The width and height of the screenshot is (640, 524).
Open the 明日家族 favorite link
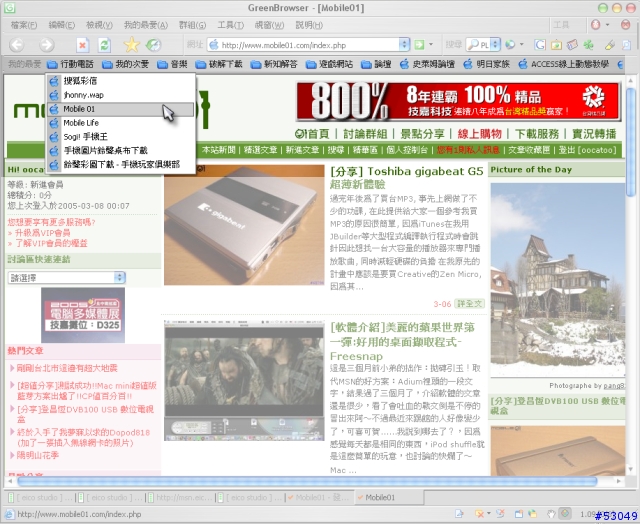pyautogui.click(x=487, y=64)
